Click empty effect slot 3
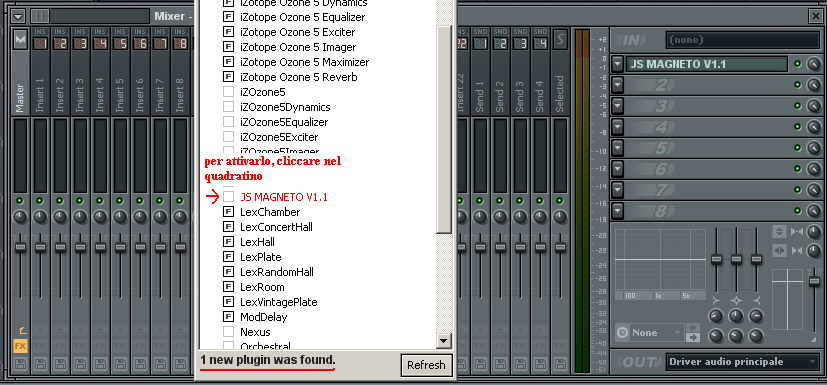Image resolution: width=827 pixels, height=385 pixels. [x=707, y=106]
